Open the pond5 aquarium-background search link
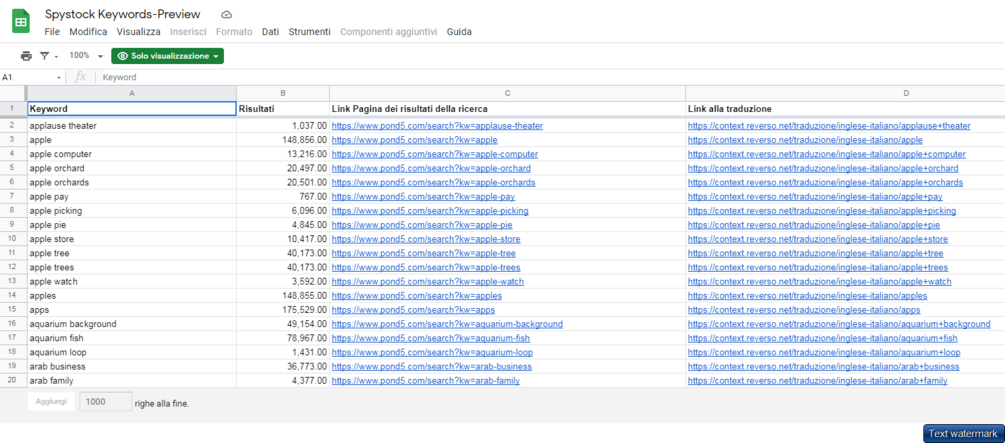Viewport: 1005px width, 443px height. coord(447,324)
